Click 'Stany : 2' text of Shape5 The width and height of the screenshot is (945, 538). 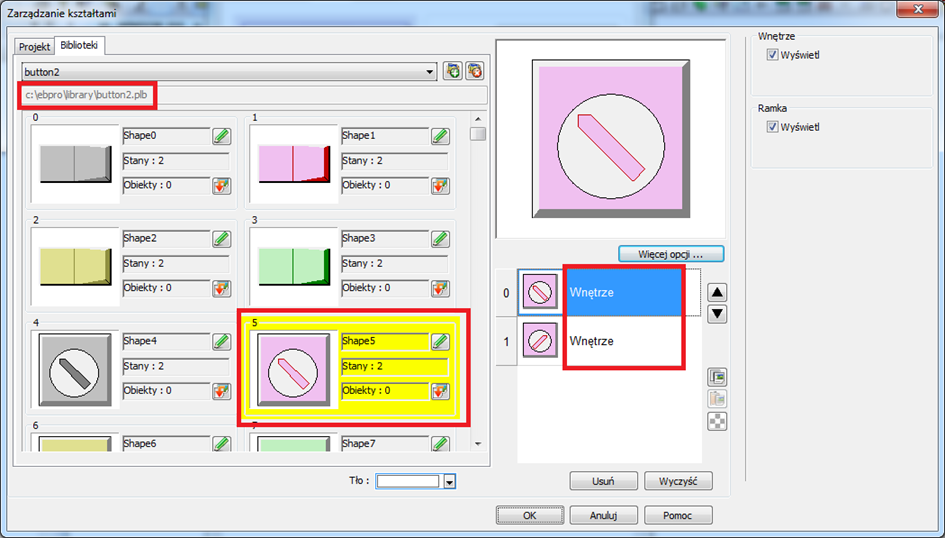pyautogui.click(x=363, y=366)
